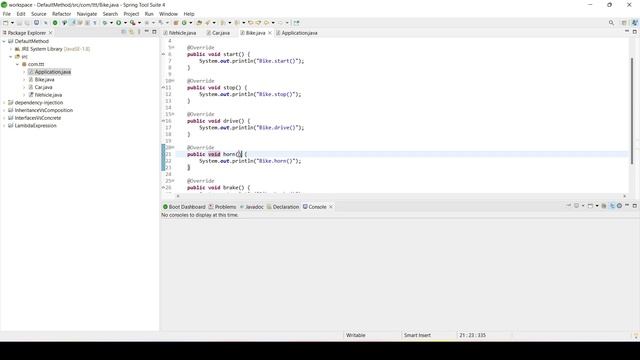Expand JRE System Library node
The image size is (640, 360).
click(x=11, y=49)
